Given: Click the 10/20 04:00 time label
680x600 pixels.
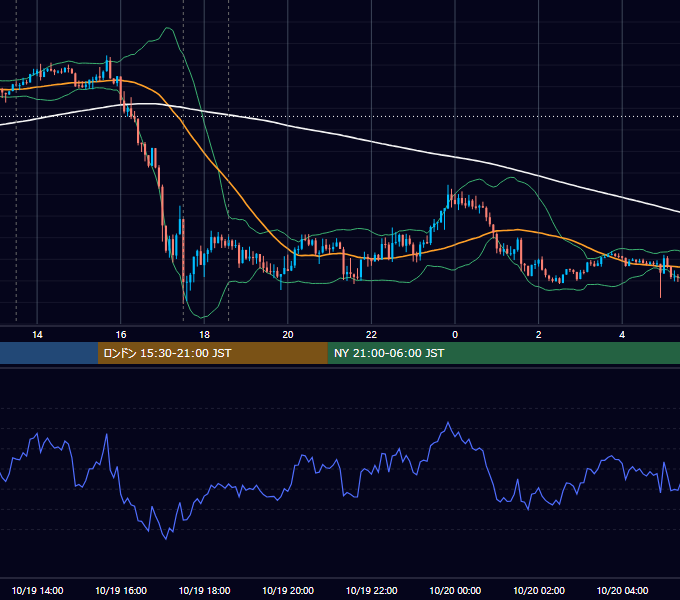Looking at the screenshot, I should coord(622,590).
